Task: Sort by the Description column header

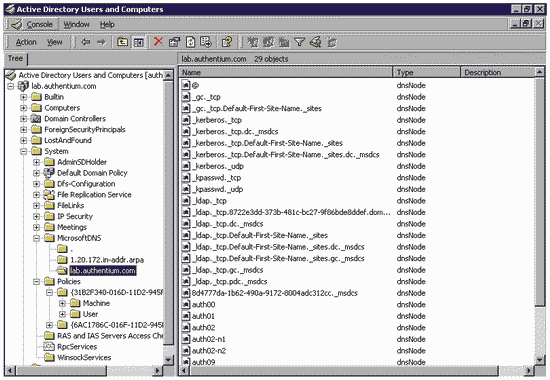Action: point(497,72)
